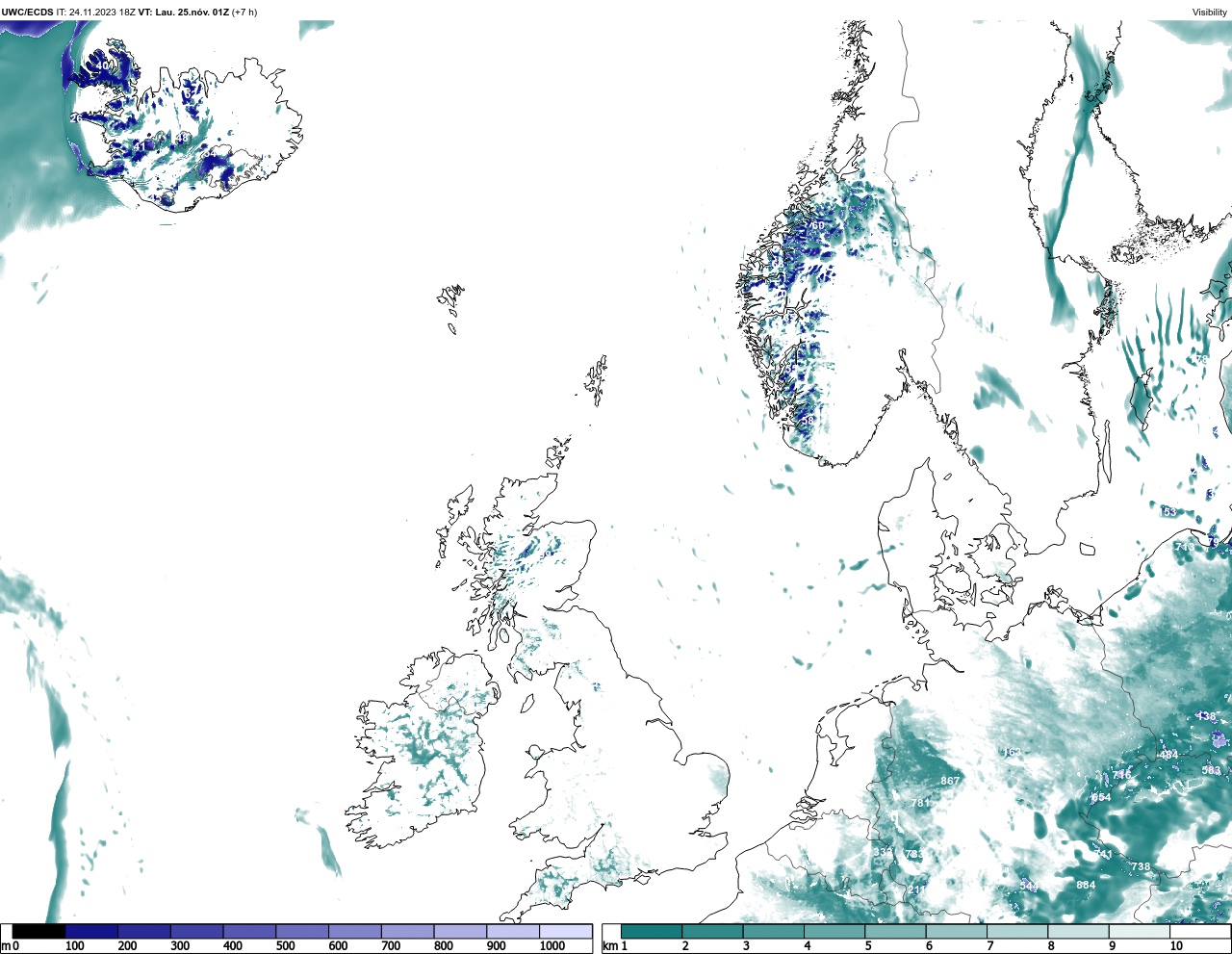Click the 5–6 km legend swatch
This screenshot has height=954, width=1232.
pos(895,931)
